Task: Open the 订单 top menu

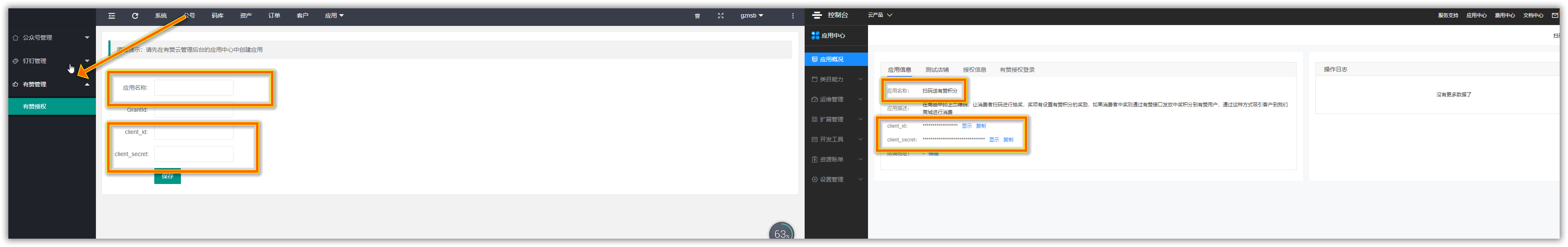Action: point(274,16)
